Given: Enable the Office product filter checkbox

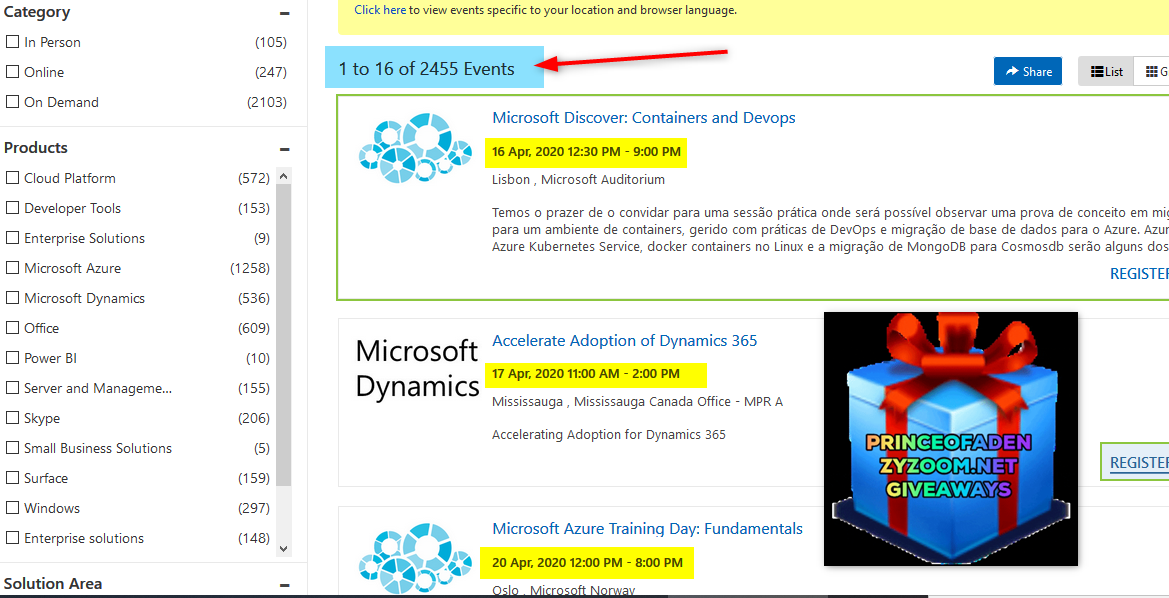Looking at the screenshot, I should 12,327.
